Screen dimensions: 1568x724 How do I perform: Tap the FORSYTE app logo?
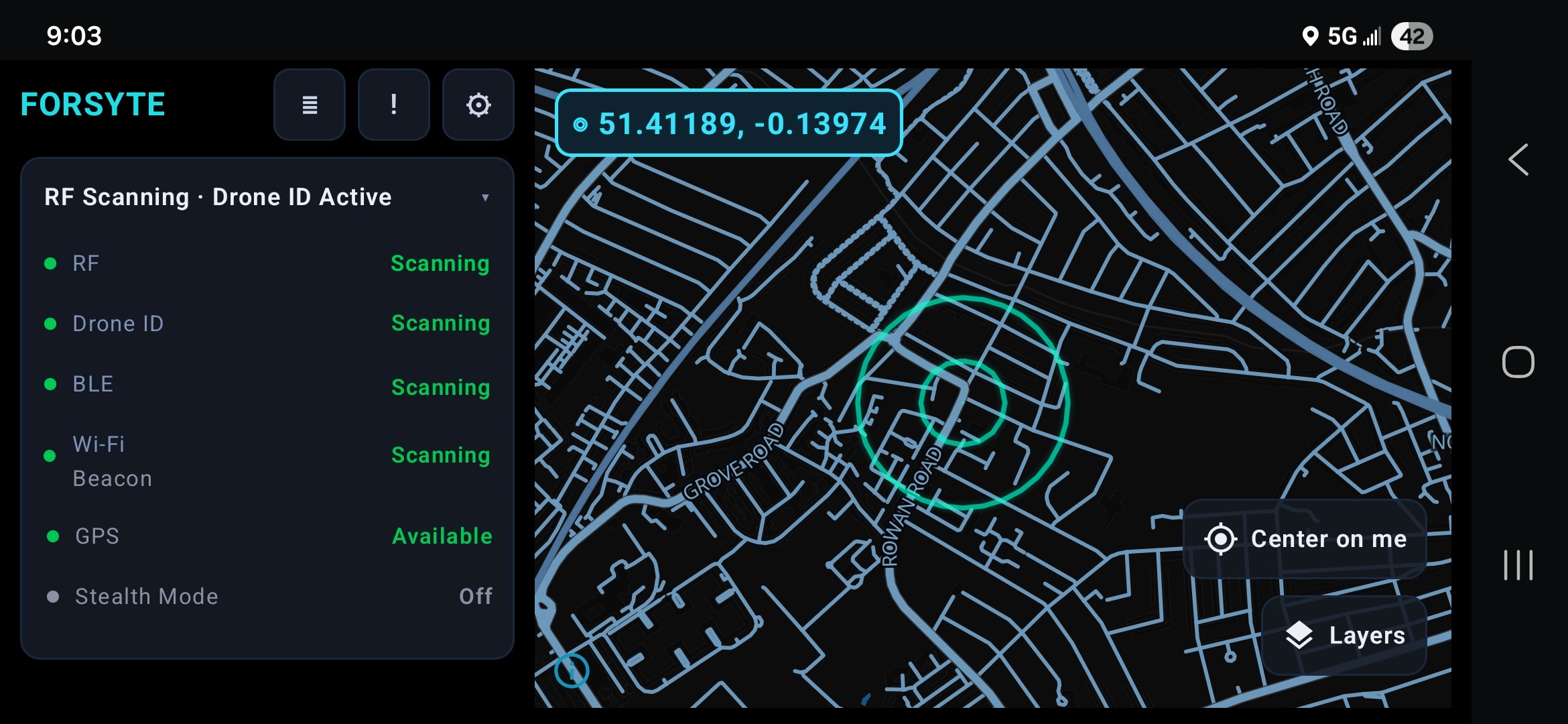coord(92,105)
